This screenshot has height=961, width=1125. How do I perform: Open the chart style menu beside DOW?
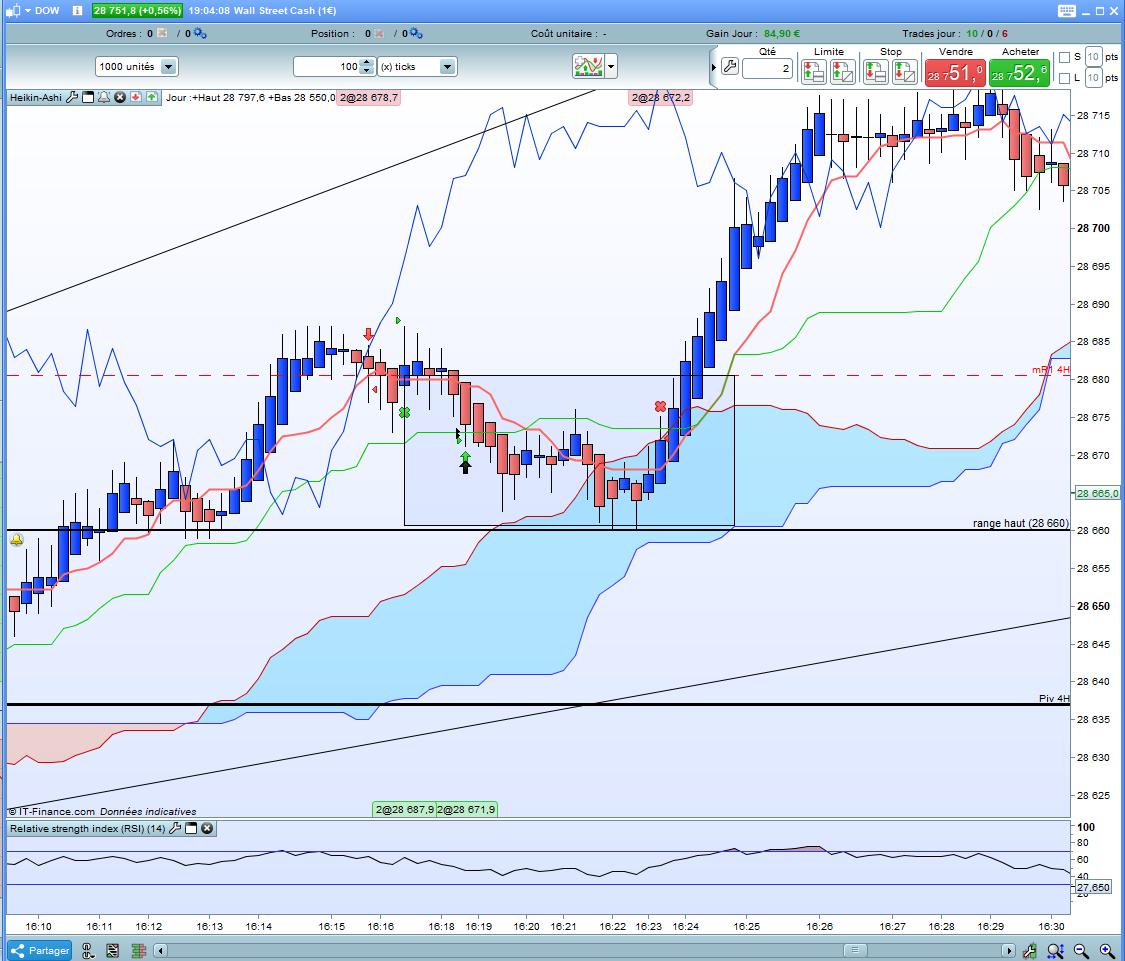click(19, 11)
